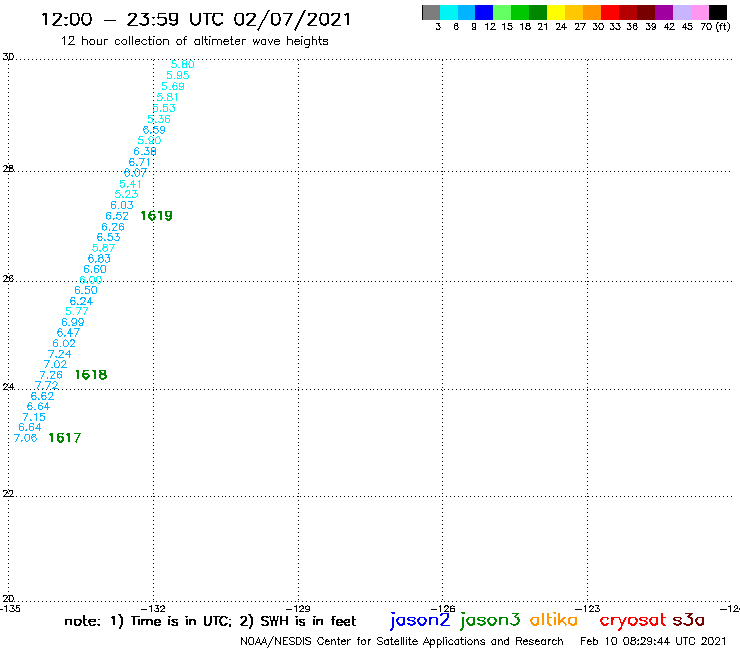Viewport: 740px width, 650px height.
Task: Click the purple legend swatch
Action: 664,12
